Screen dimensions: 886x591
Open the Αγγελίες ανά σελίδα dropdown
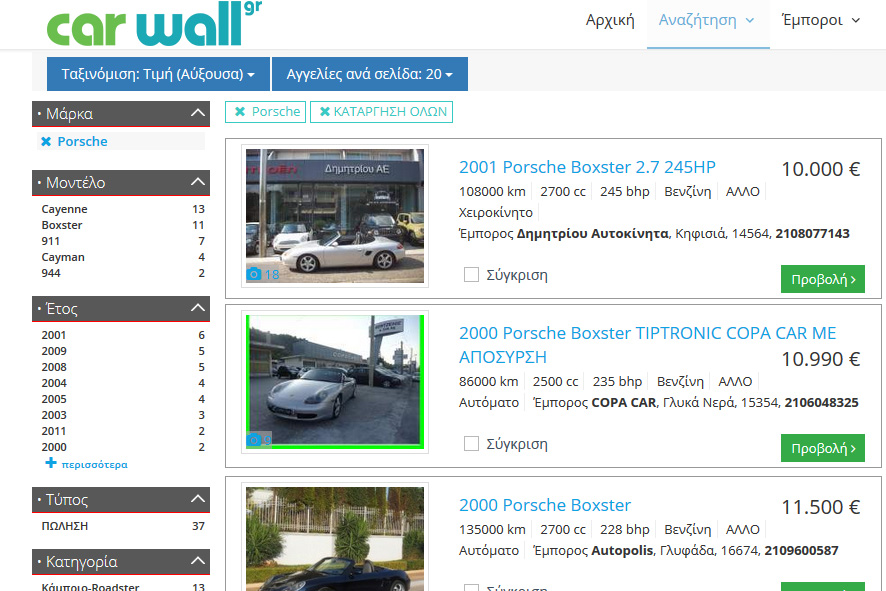point(370,74)
